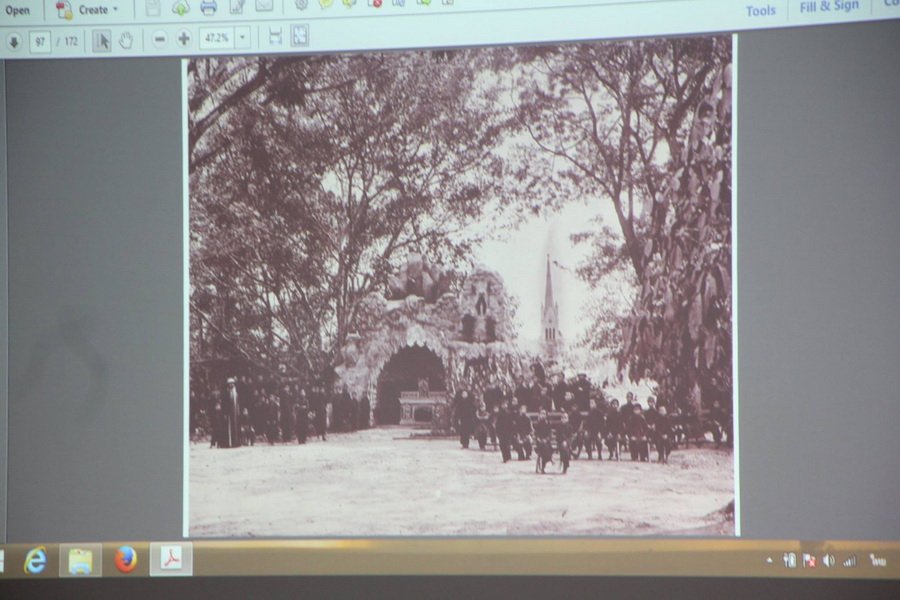The image size is (900, 600).
Task: Open the Tools pane
Action: click(761, 10)
